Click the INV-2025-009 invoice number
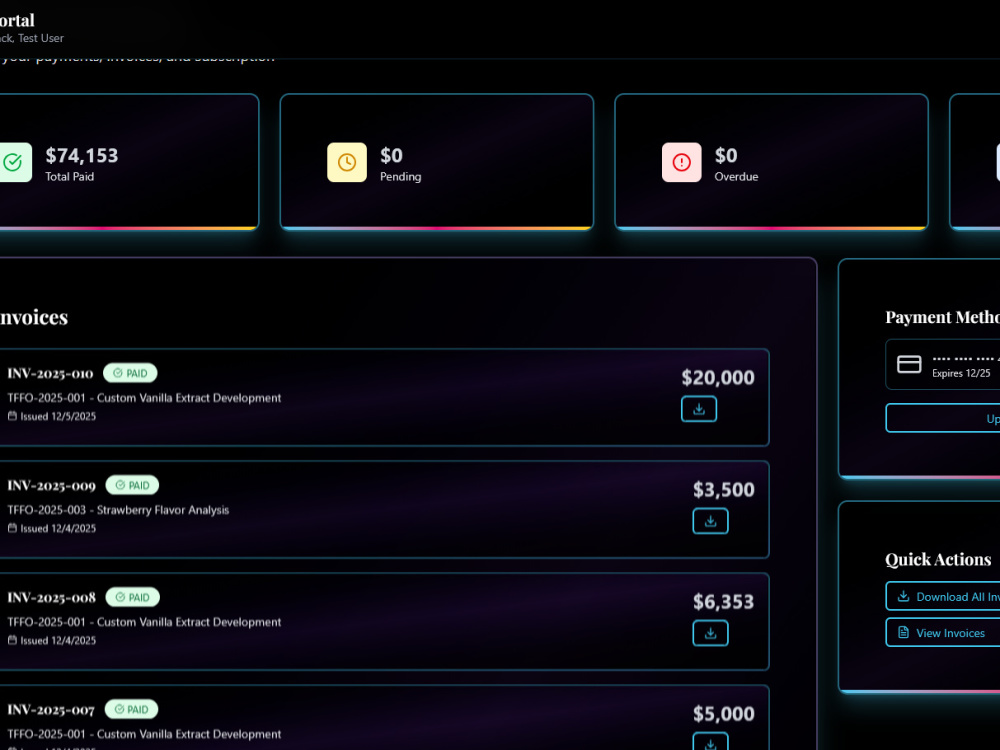This screenshot has height=750, width=1000. pyautogui.click(x=52, y=486)
